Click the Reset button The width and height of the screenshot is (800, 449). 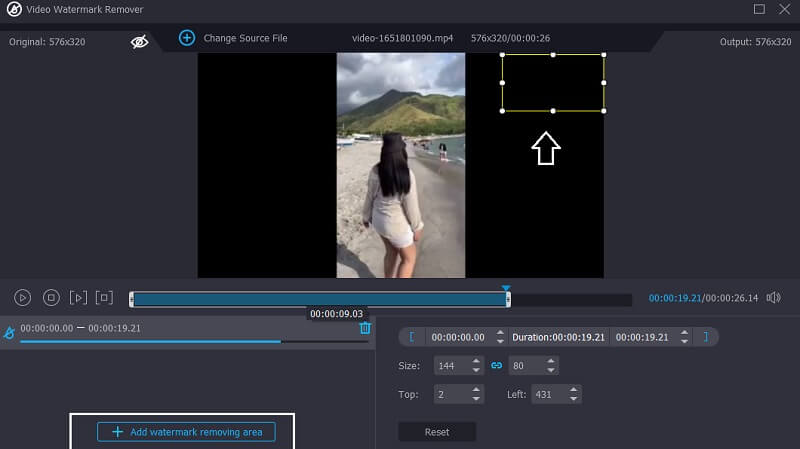437,432
